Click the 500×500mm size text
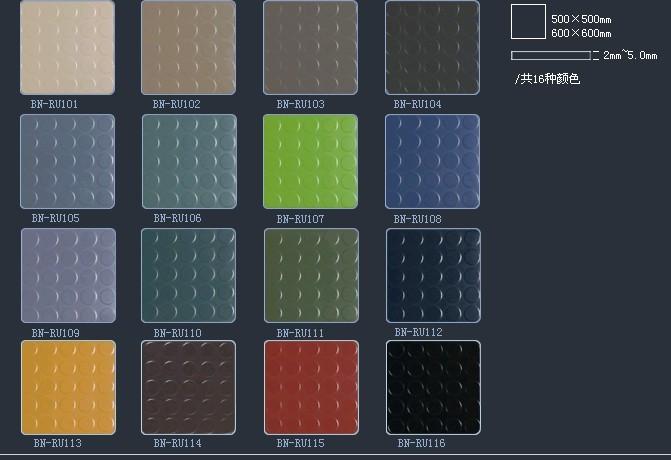 point(581,19)
